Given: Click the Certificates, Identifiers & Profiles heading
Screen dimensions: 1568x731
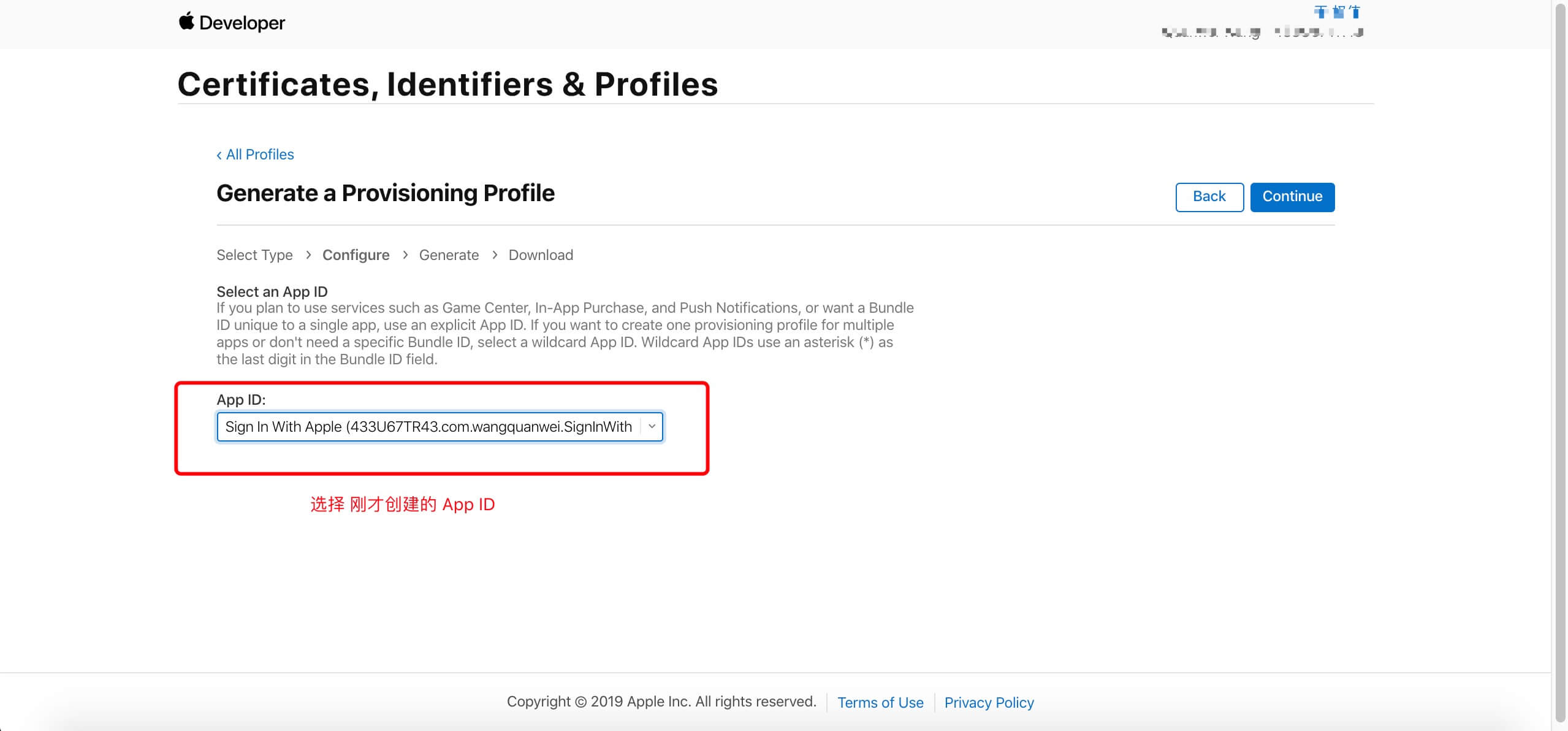Looking at the screenshot, I should [x=447, y=84].
